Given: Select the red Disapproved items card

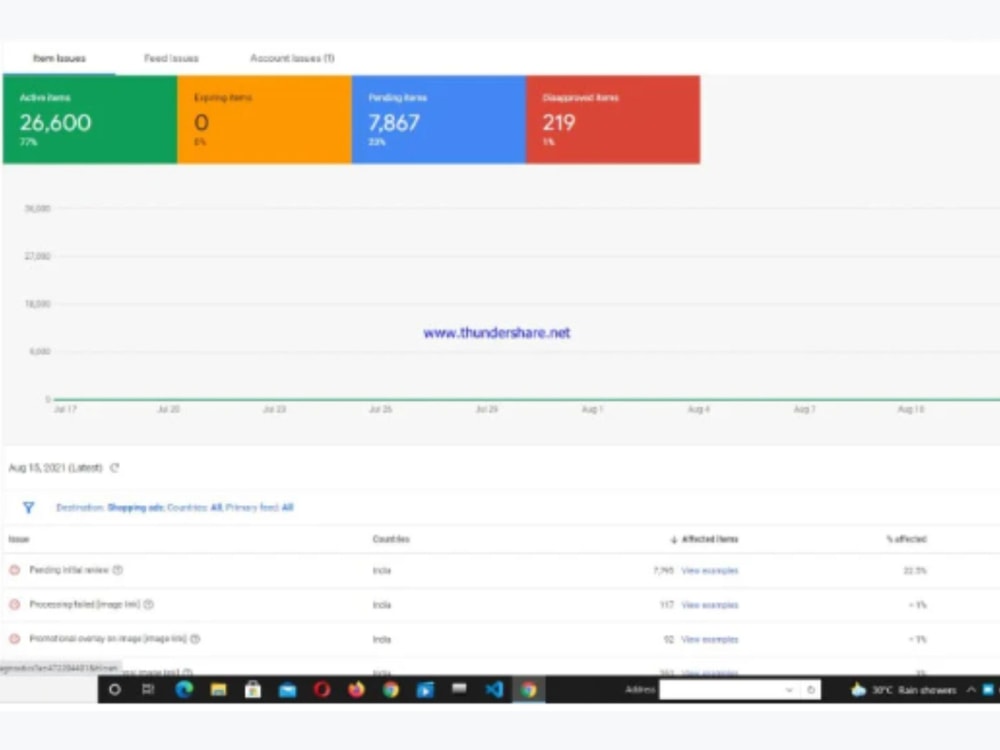Looking at the screenshot, I should coord(613,119).
